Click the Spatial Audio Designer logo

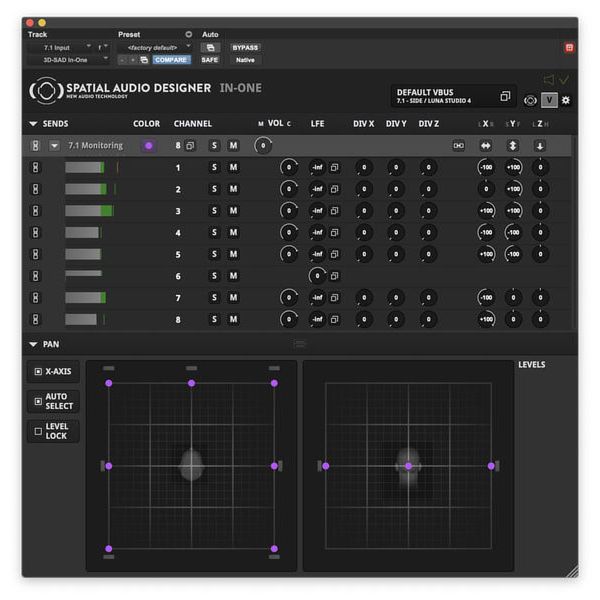click(x=46, y=90)
